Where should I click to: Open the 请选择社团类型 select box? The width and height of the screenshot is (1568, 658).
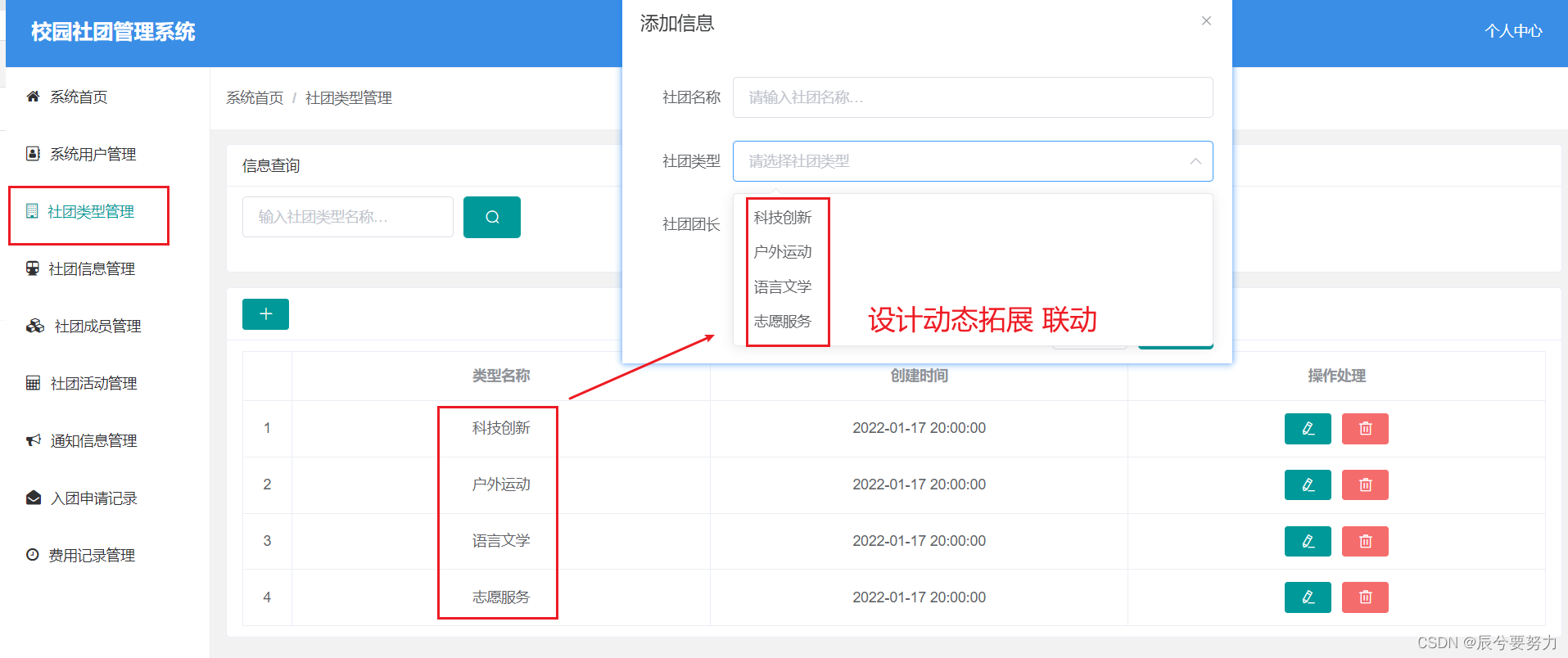973,161
